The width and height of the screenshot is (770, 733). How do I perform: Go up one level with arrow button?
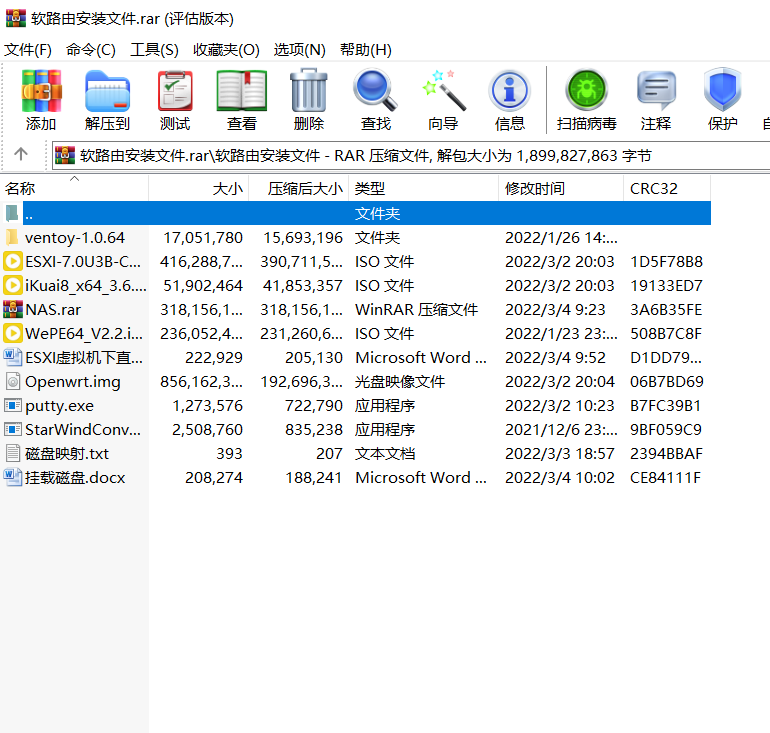[21, 154]
